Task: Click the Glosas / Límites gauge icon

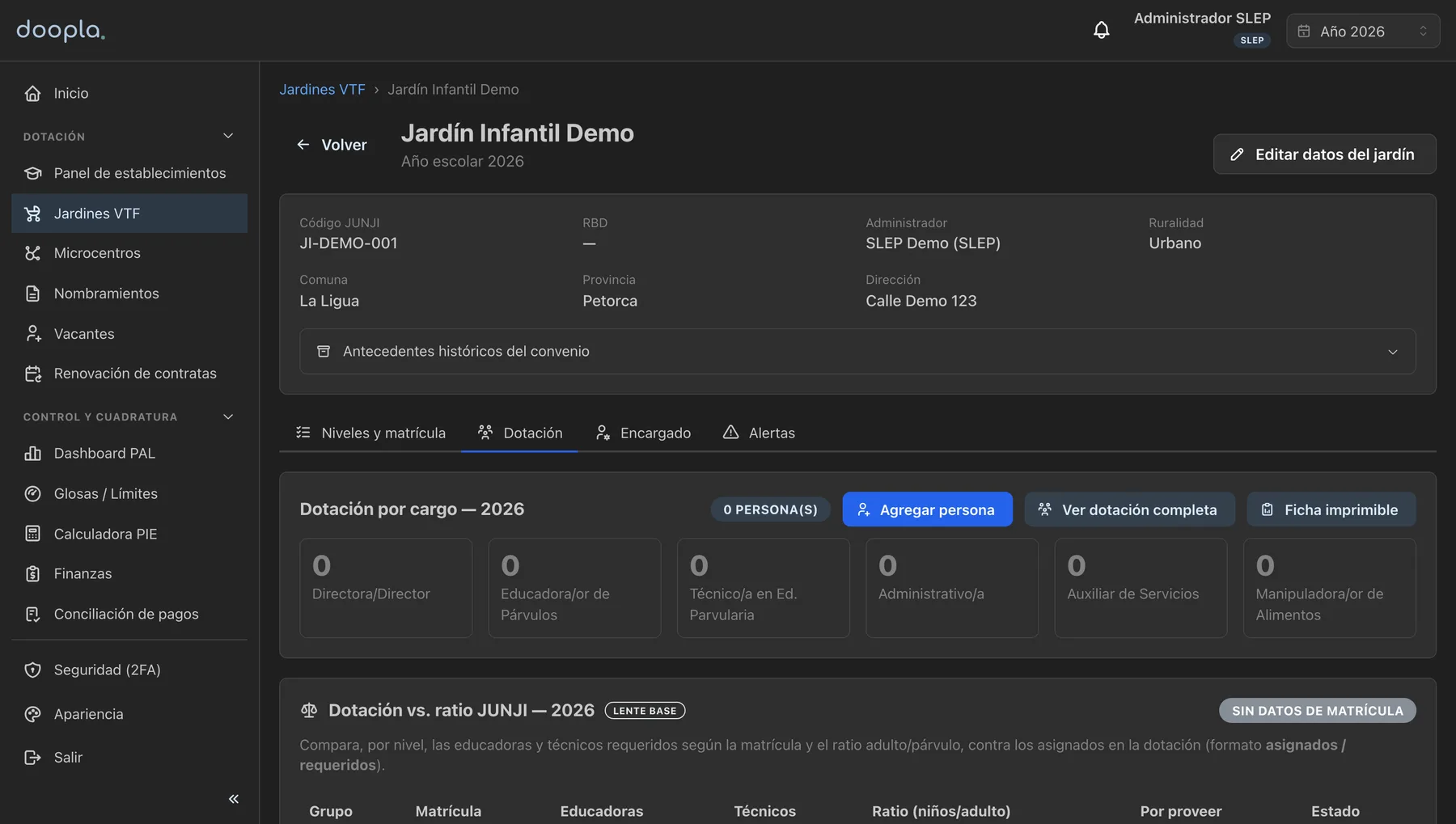Action: [x=32, y=493]
